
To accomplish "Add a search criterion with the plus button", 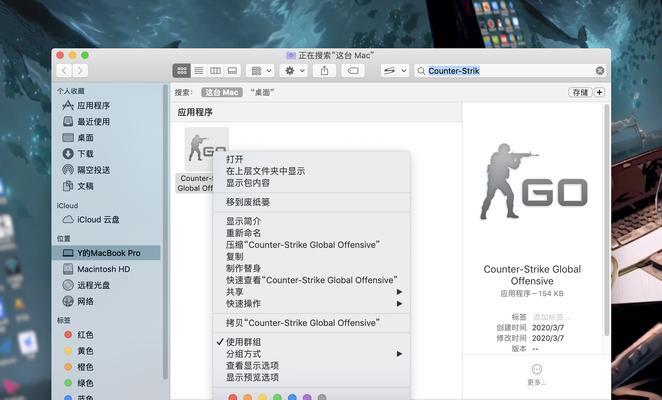I will (x=600, y=92).
